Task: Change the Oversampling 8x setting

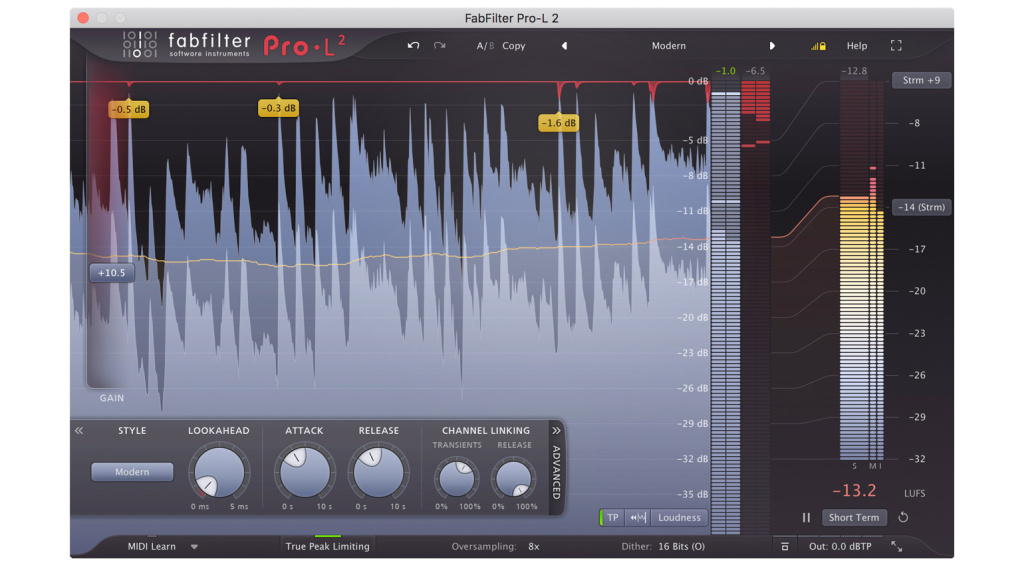Action: [x=534, y=546]
